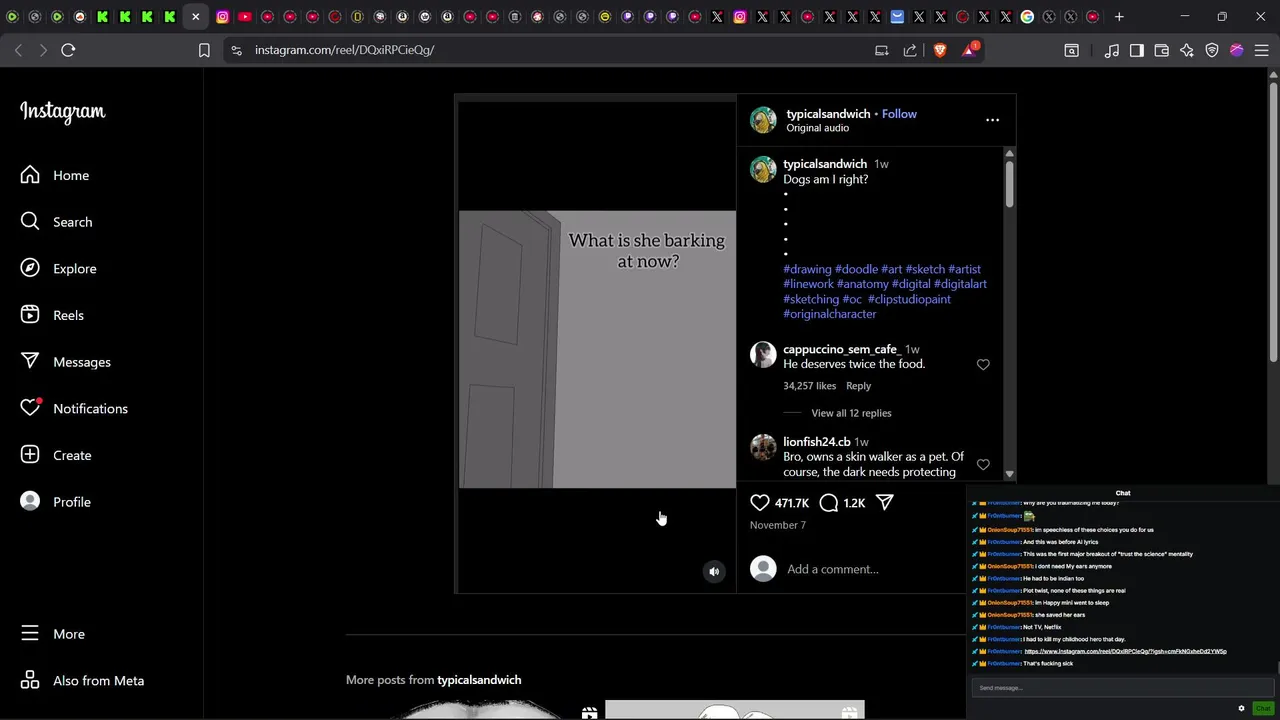Viewport: 1280px width, 720px height.
Task: Open Search in the Instagram sidebar
Action: [56, 222]
